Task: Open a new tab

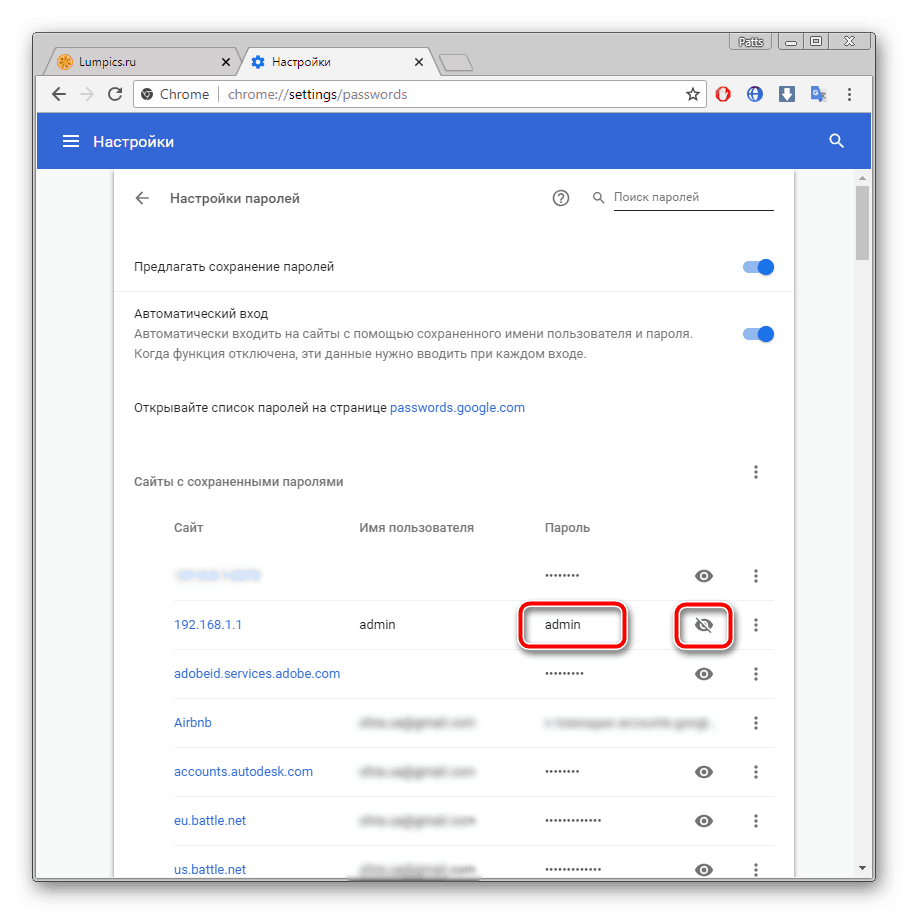Action: click(456, 62)
